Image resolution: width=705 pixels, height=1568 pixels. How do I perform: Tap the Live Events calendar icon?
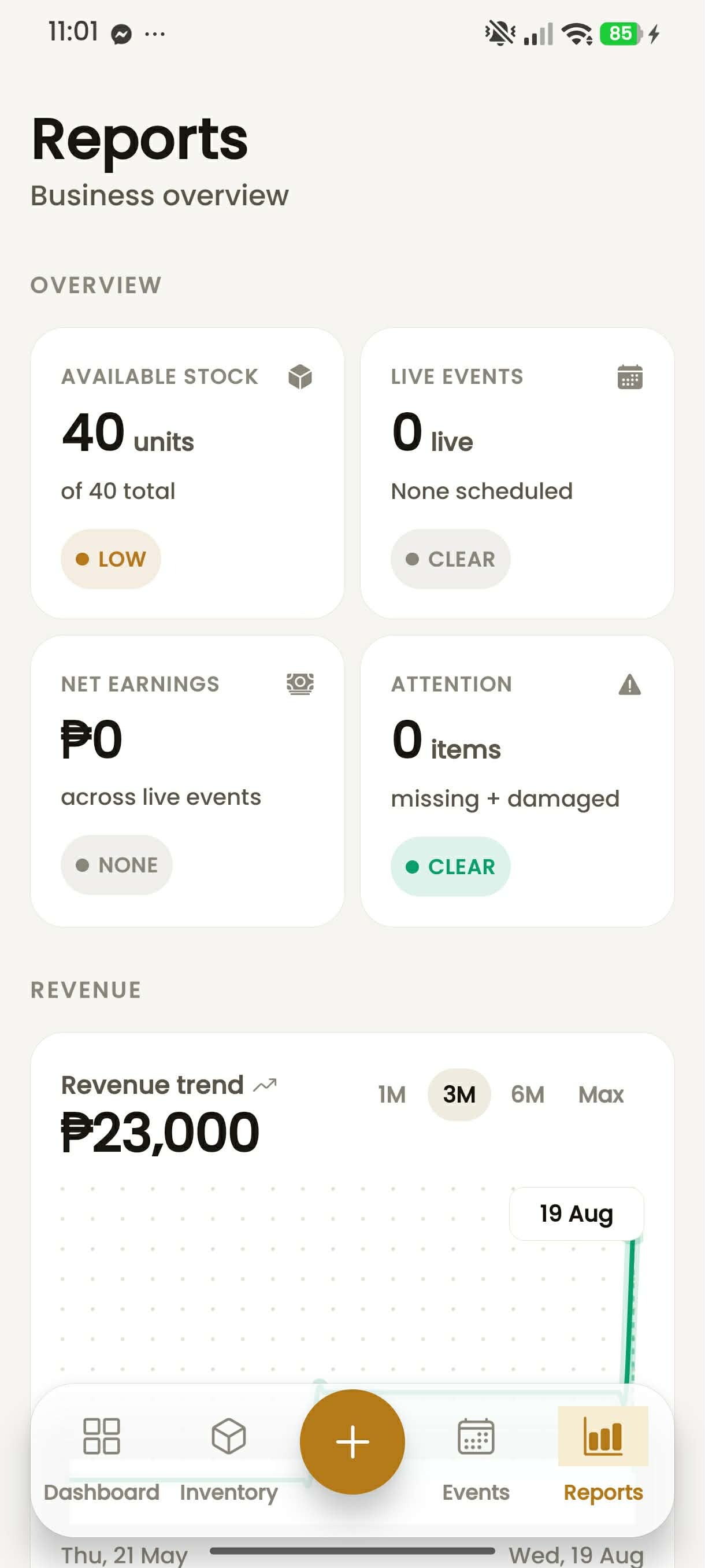tap(629, 377)
